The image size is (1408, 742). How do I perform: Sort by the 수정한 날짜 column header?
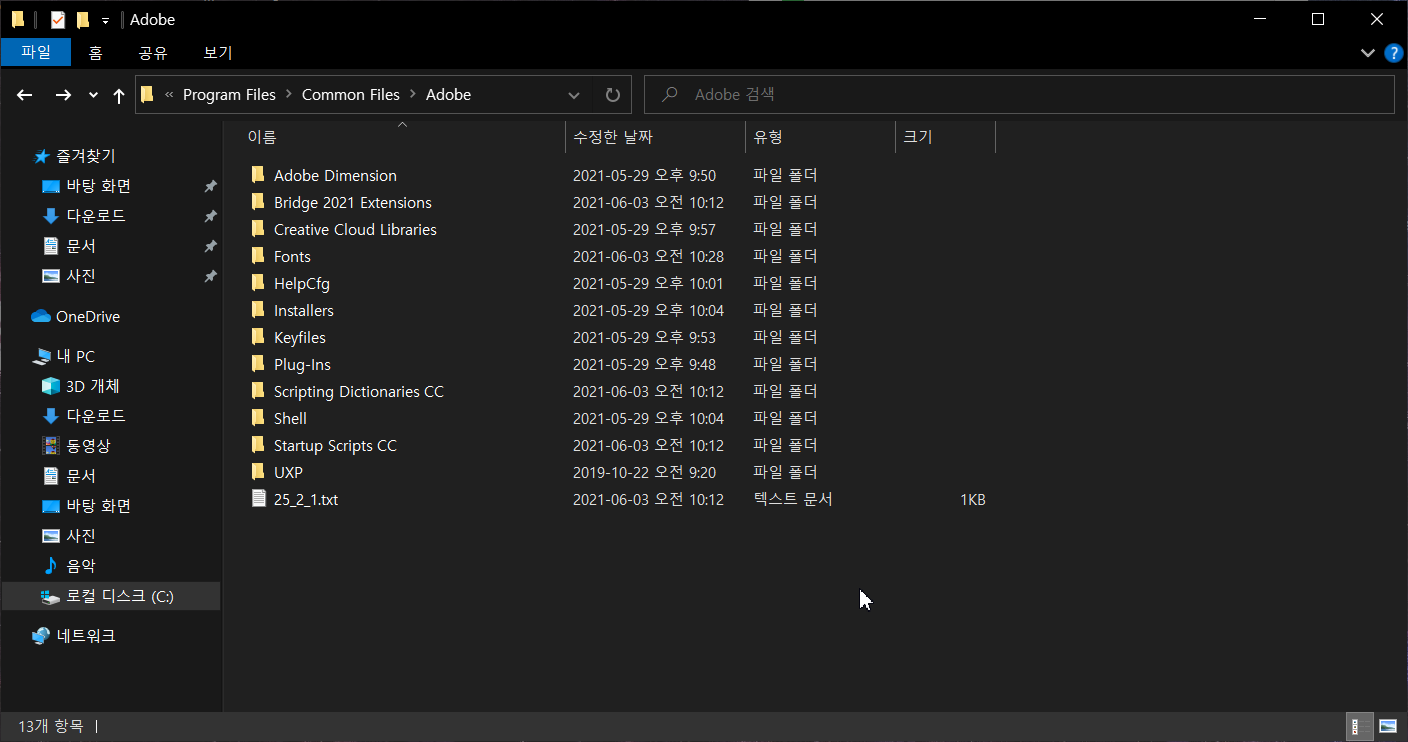655,137
